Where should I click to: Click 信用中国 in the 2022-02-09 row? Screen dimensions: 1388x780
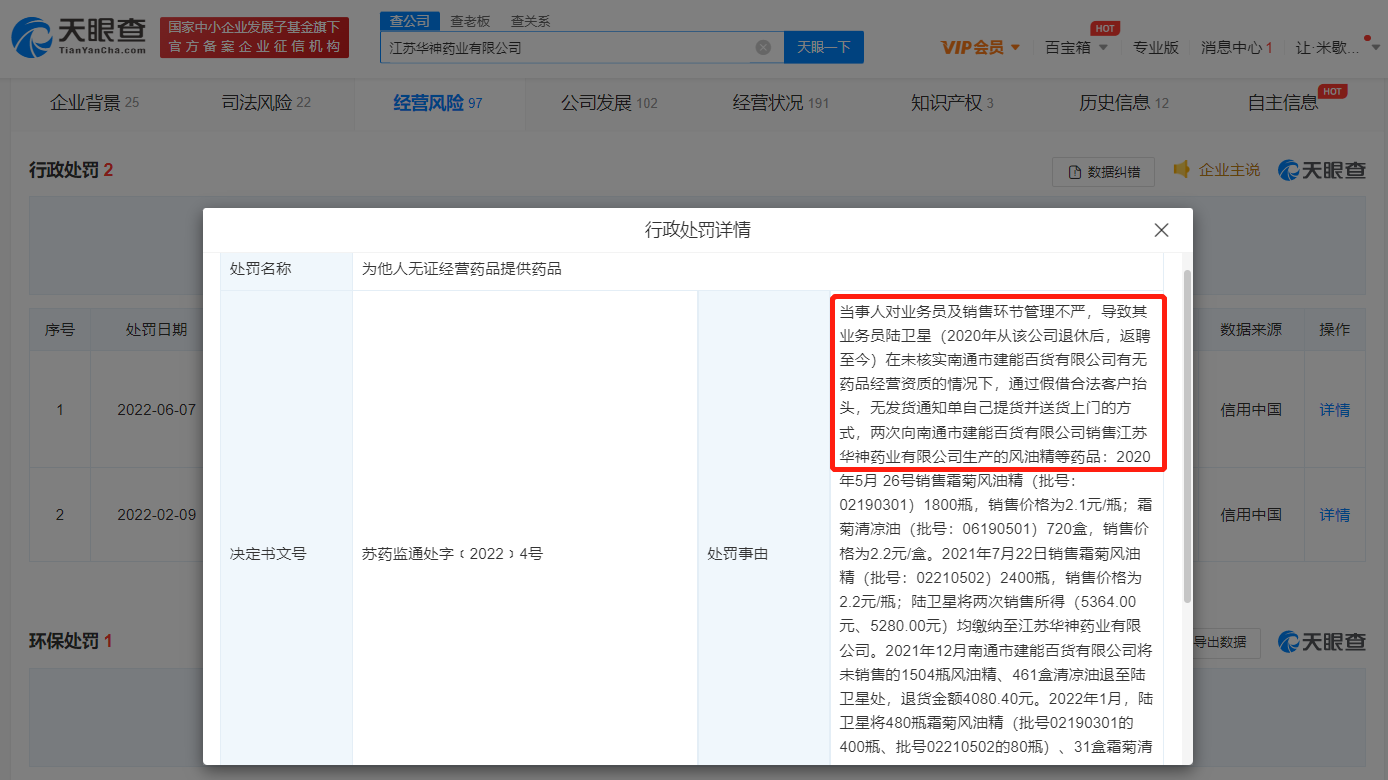tap(1250, 515)
